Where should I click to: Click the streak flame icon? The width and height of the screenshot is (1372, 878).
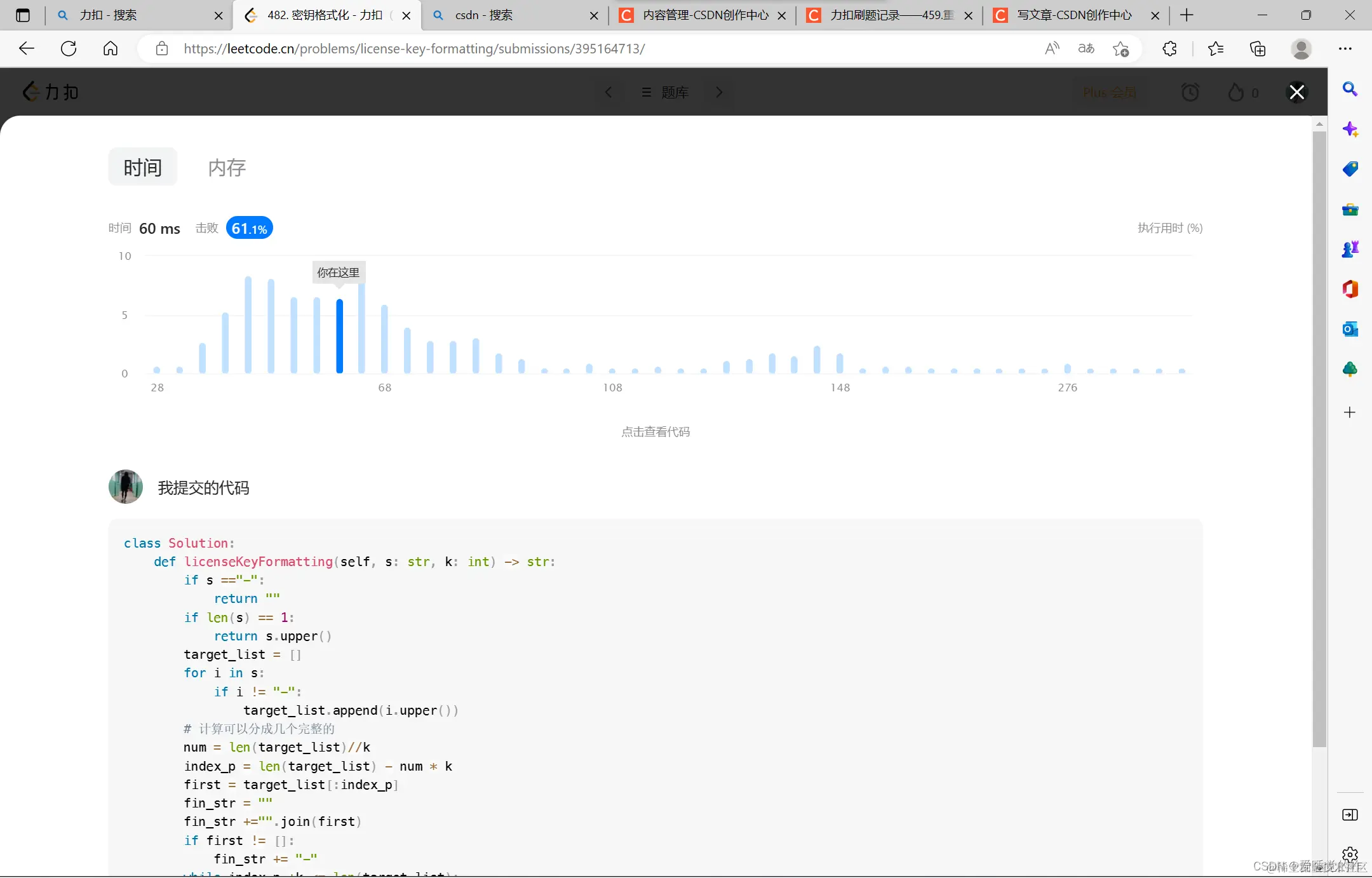tap(1235, 93)
